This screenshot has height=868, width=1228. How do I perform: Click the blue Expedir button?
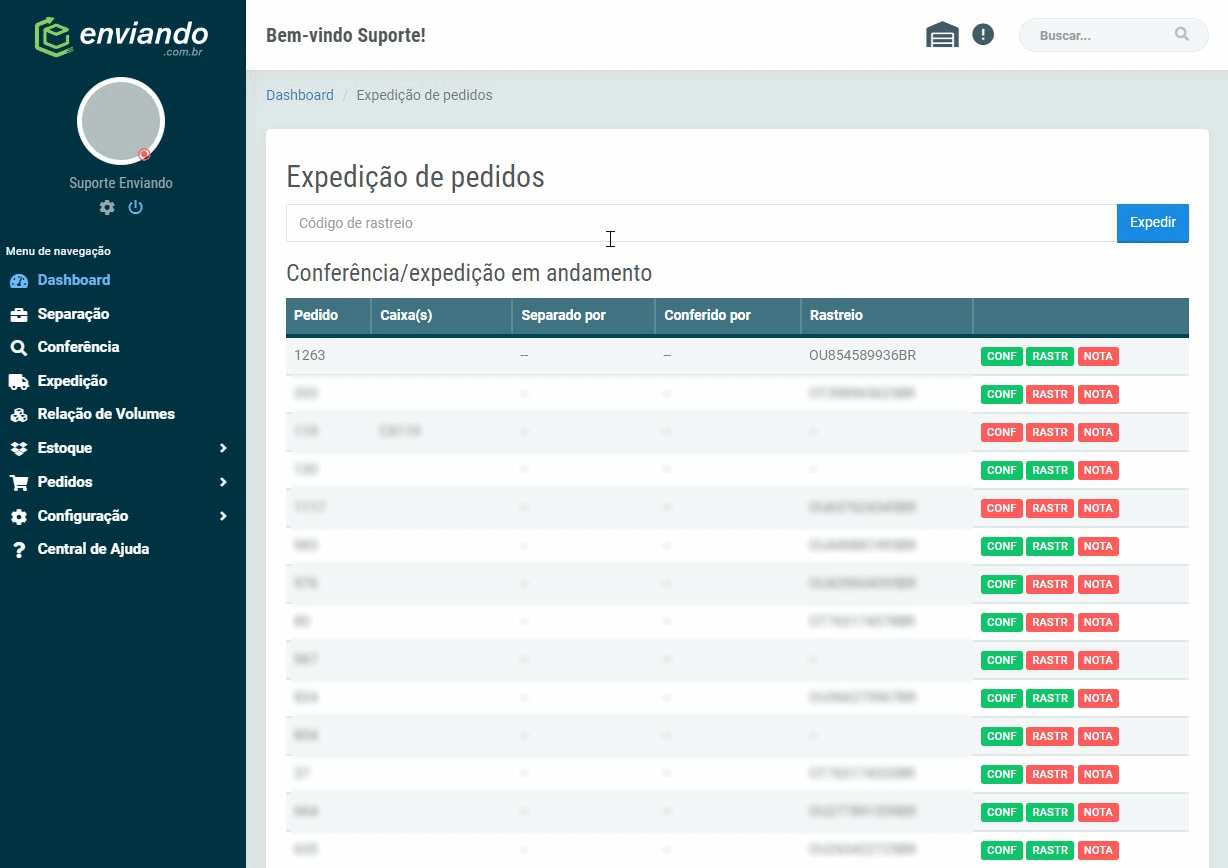[x=1153, y=223]
